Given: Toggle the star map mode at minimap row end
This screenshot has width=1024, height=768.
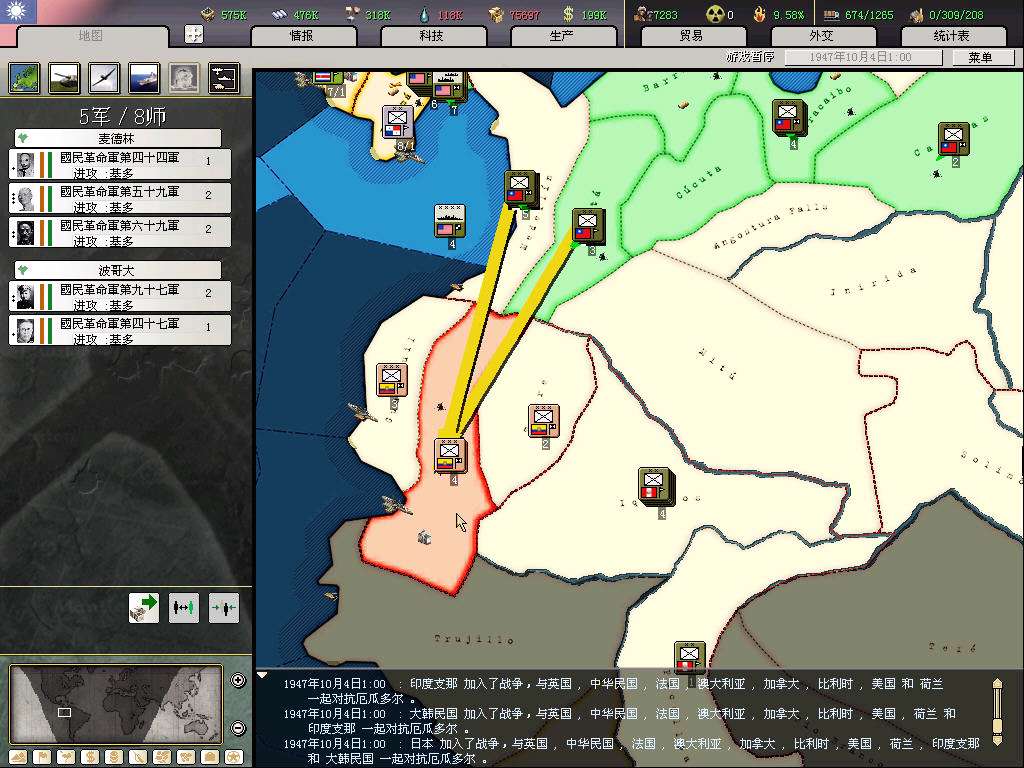Looking at the screenshot, I should click(x=233, y=757).
